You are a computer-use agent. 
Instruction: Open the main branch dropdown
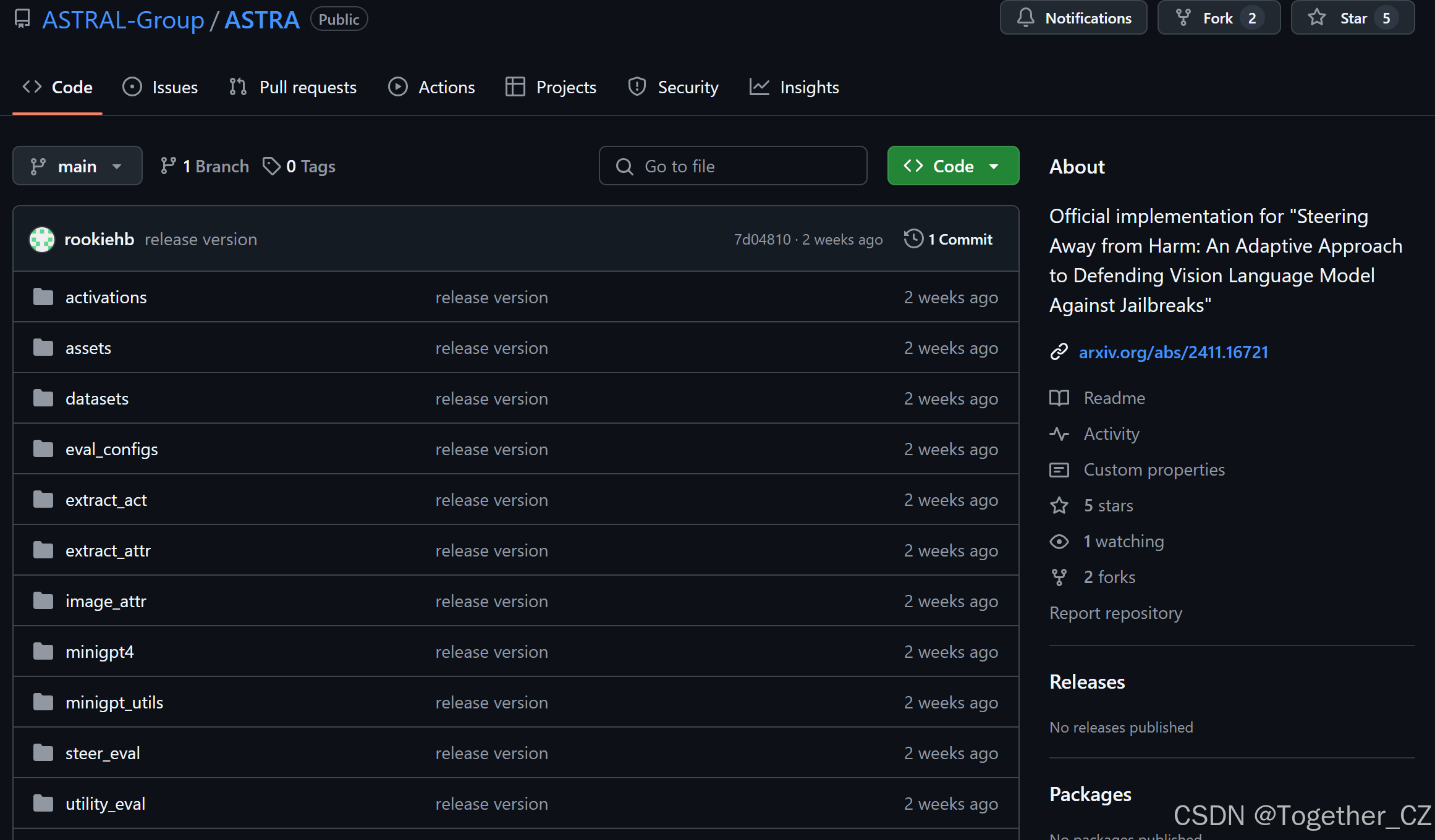(77, 166)
